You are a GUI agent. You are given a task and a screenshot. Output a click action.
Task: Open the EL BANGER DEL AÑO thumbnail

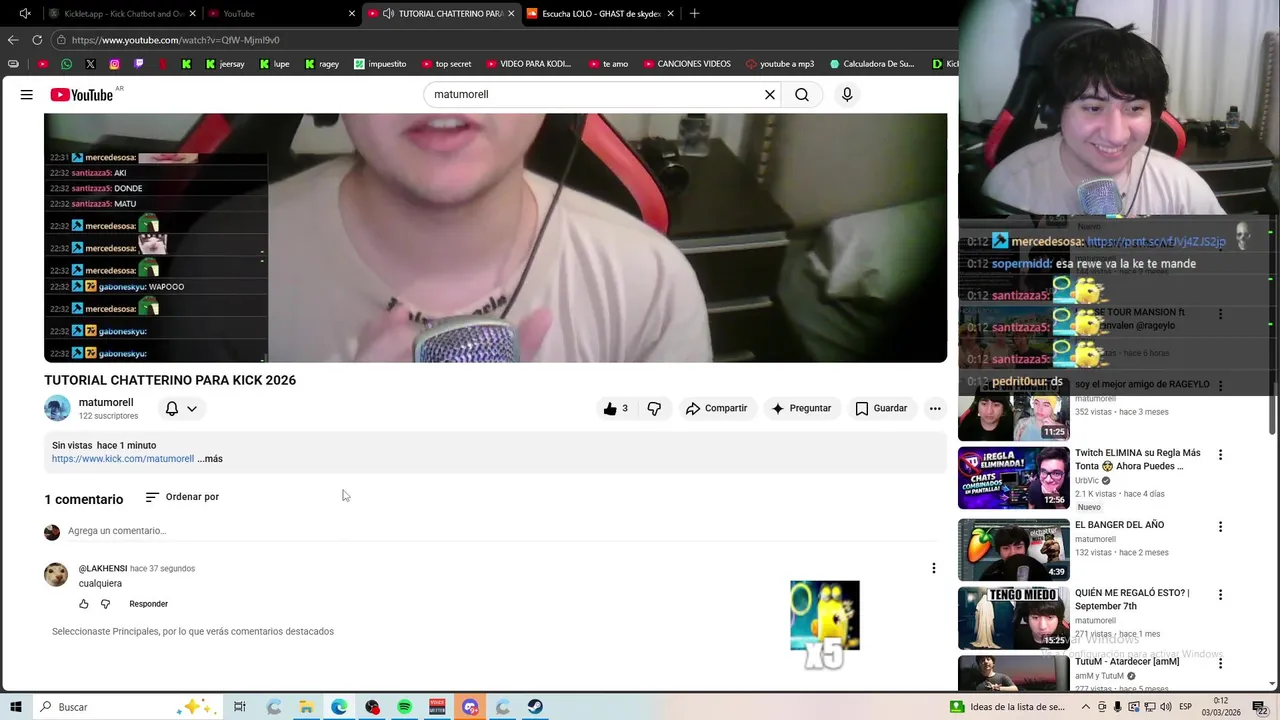pyautogui.click(x=1014, y=549)
